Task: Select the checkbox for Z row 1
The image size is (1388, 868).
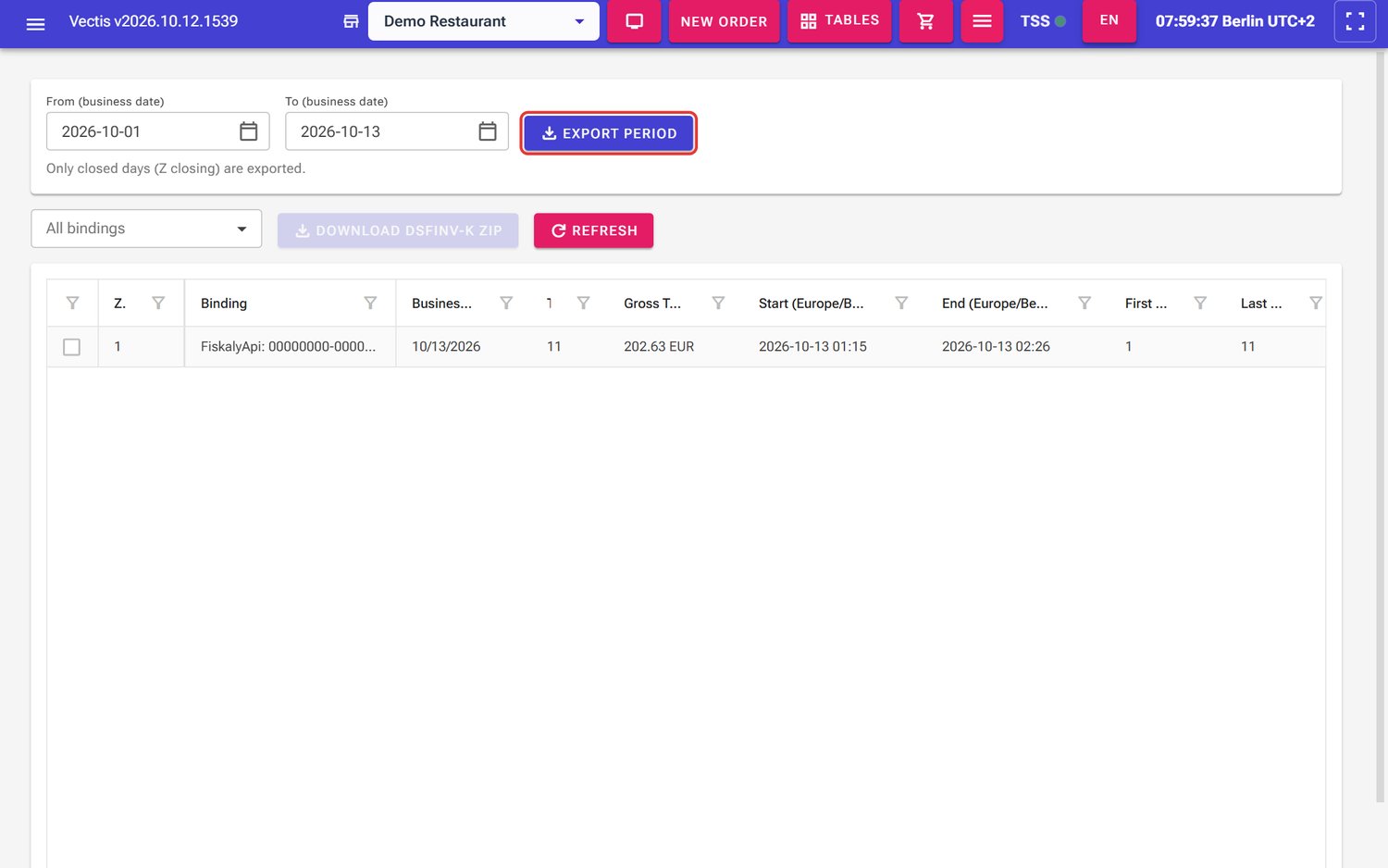Action: (x=71, y=347)
